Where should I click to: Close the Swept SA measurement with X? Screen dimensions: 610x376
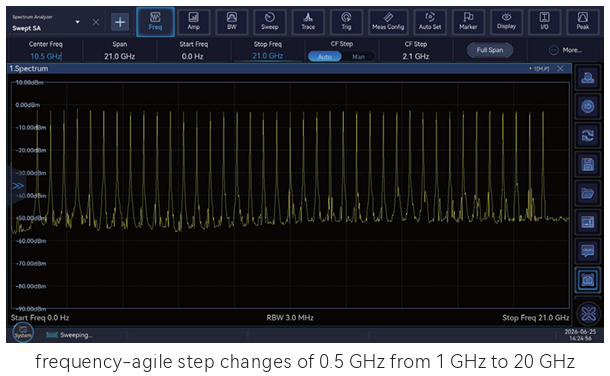[96, 22]
